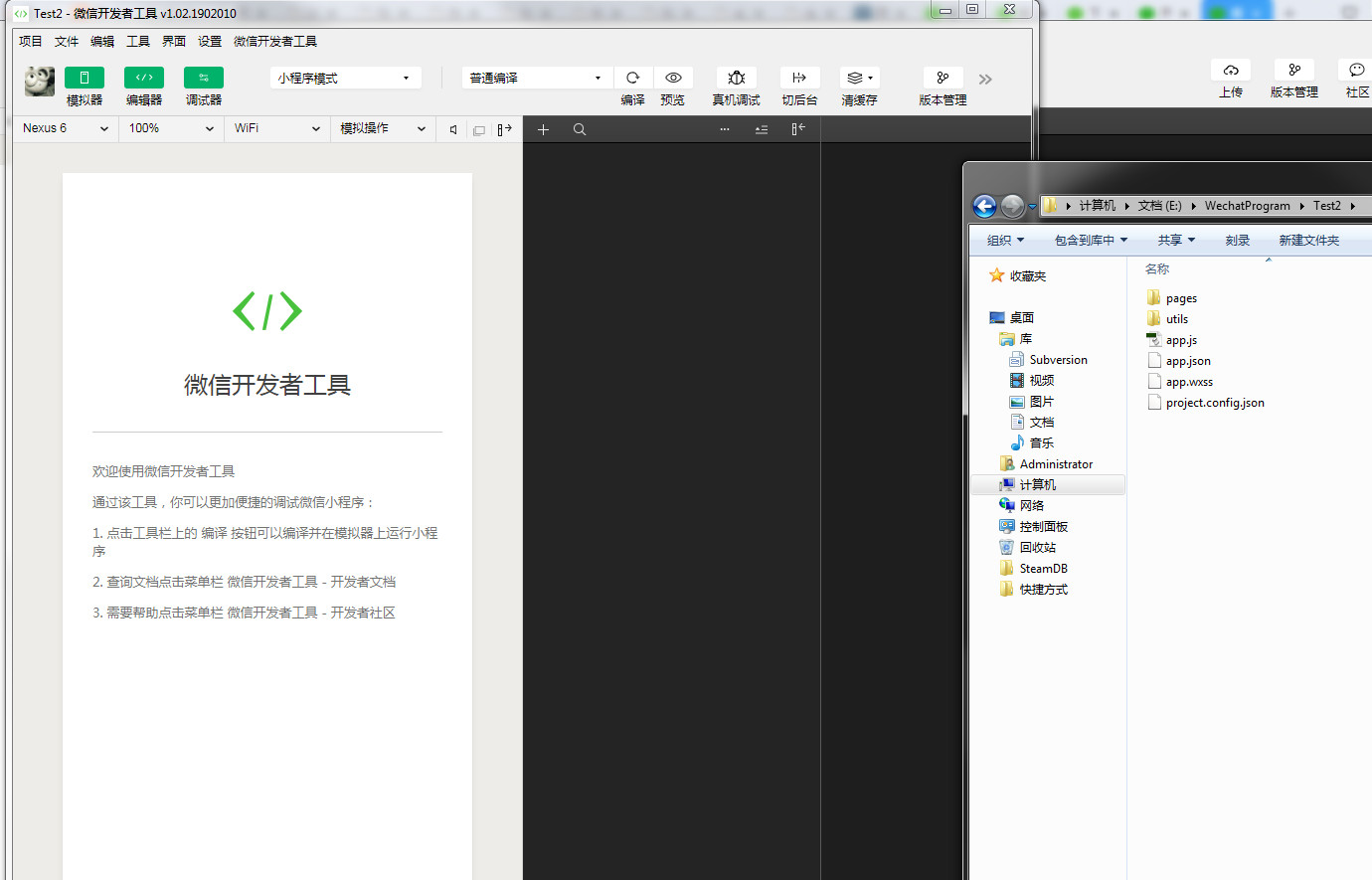
Task: Select 控制面板 in Explorer sidebar
Action: 1034,527
